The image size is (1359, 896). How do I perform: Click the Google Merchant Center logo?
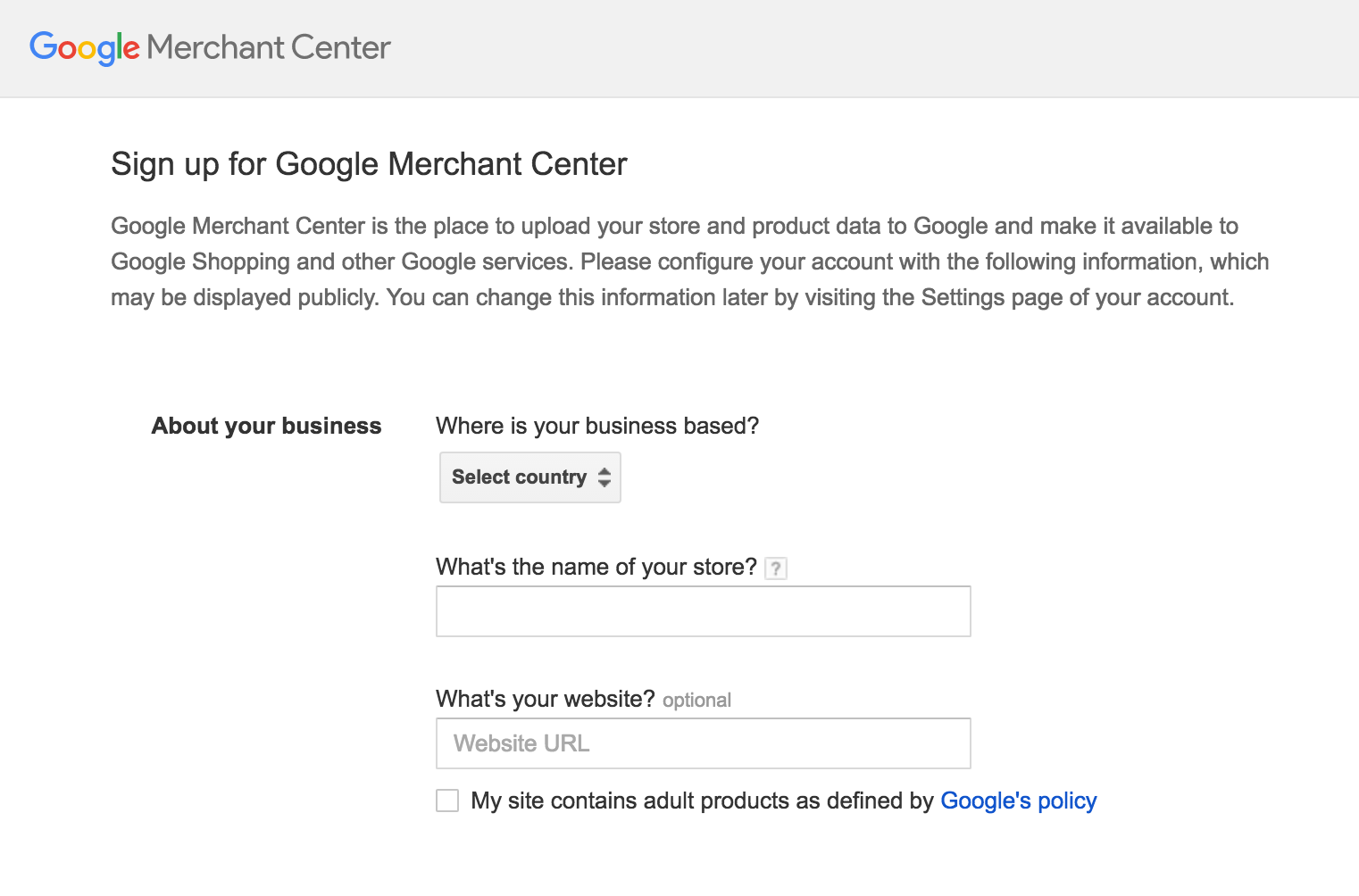click(x=210, y=47)
